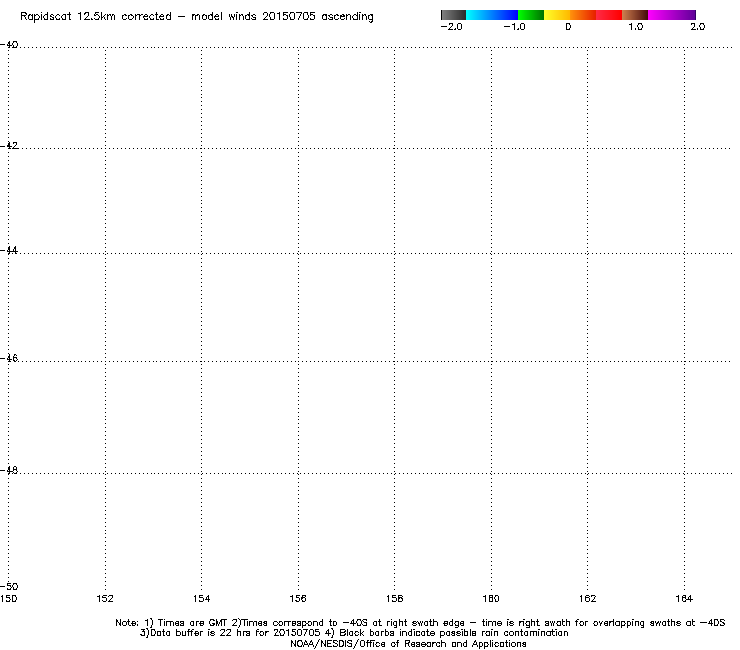The width and height of the screenshot is (740, 650).
Task: Click the yellow segment of the color bar
Action: pyautogui.click(x=557, y=15)
